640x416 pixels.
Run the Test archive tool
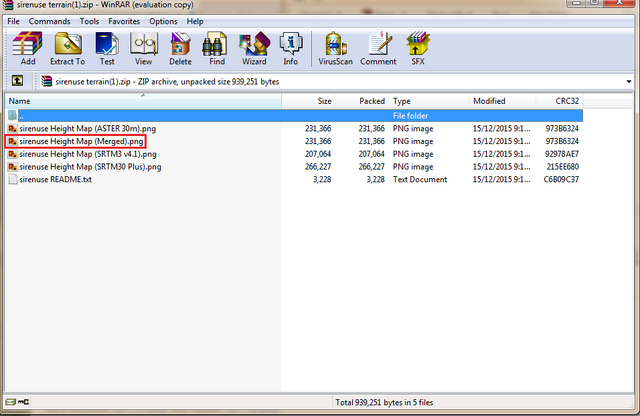pyautogui.click(x=107, y=49)
